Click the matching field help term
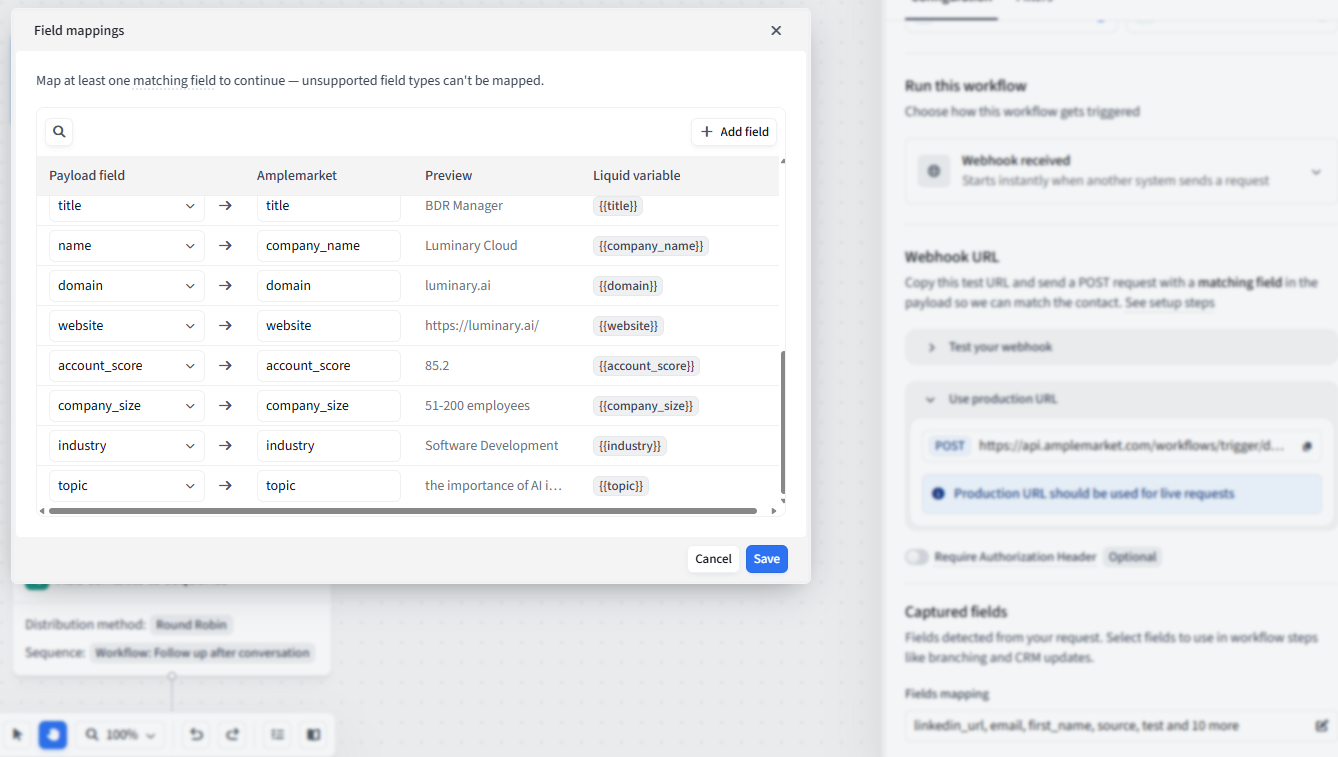The width and height of the screenshot is (1338, 757). click(174, 81)
